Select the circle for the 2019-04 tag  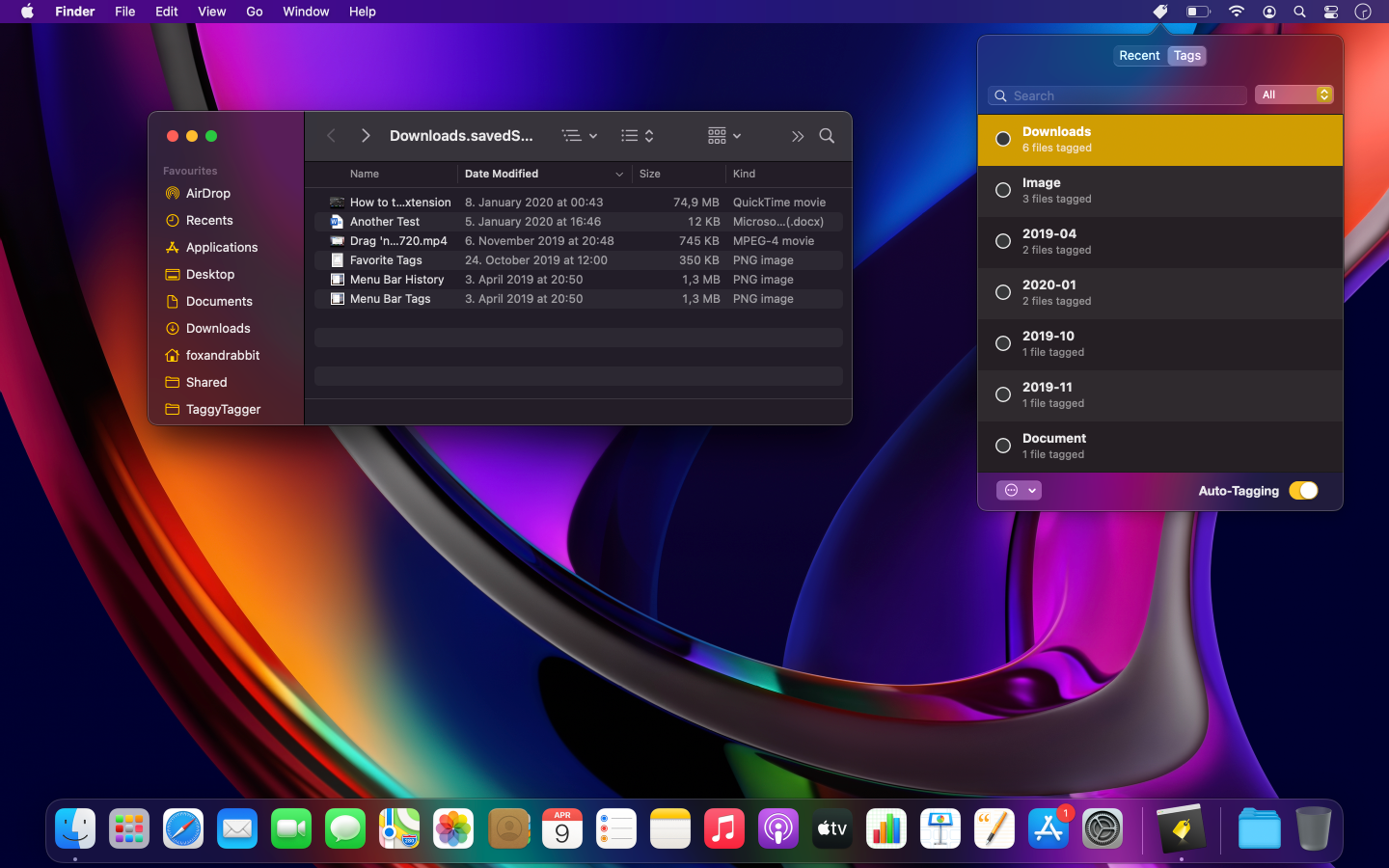(x=1003, y=241)
